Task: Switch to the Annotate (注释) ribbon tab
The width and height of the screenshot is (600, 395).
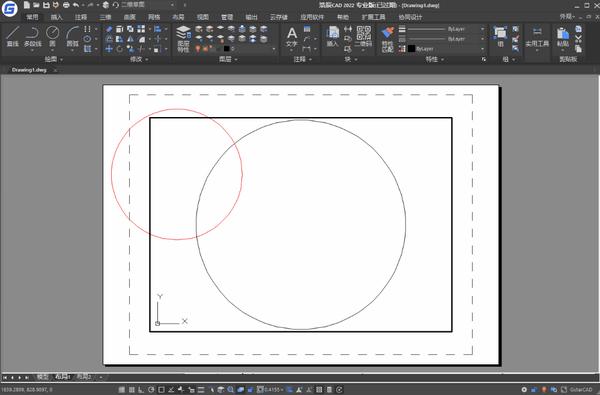Action: coord(81,17)
